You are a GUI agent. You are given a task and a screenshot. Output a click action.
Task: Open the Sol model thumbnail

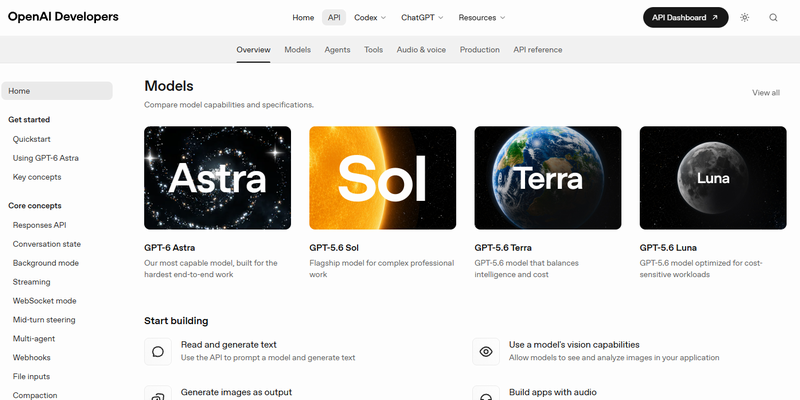[x=383, y=178]
